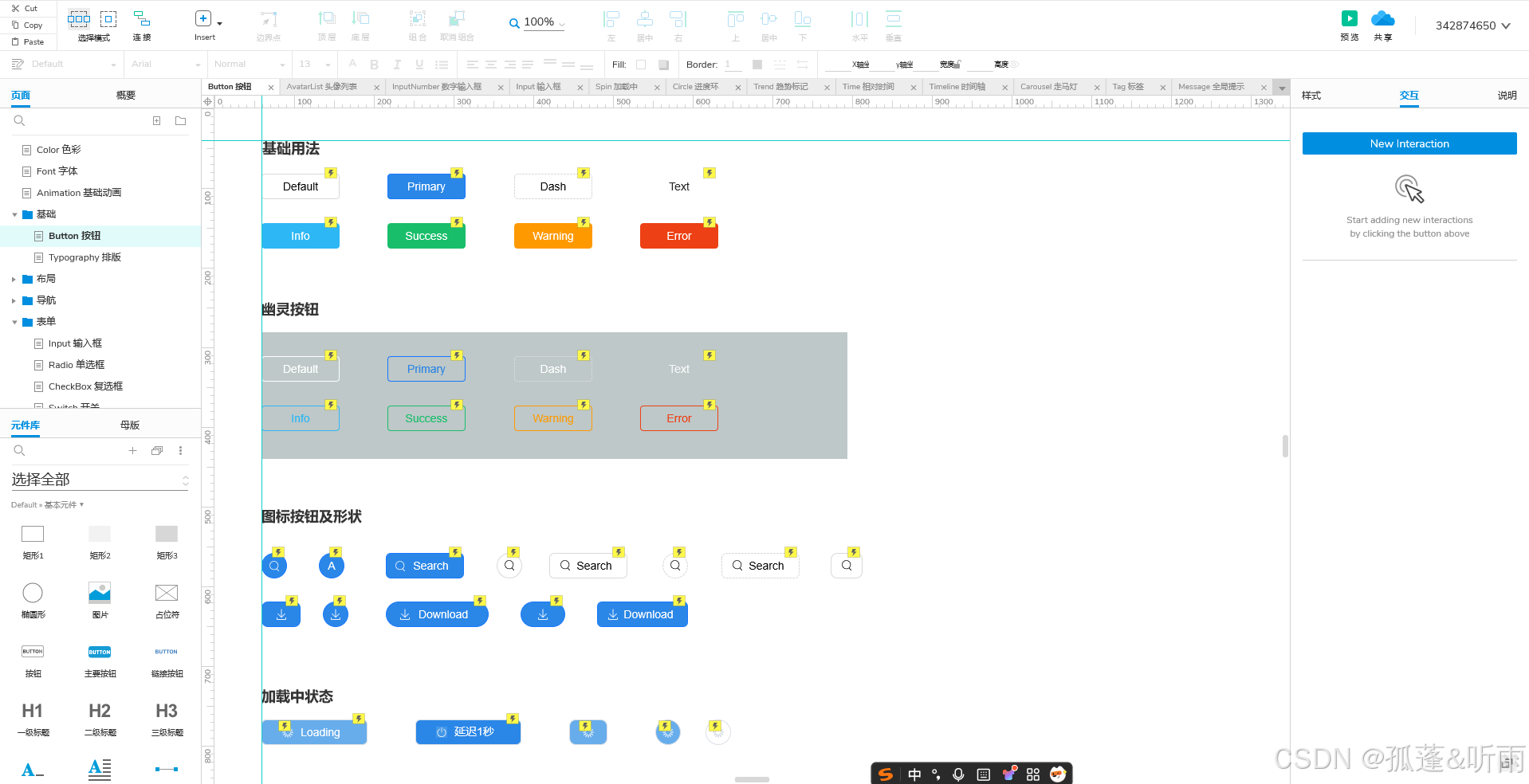Image resolution: width=1529 pixels, height=784 pixels.
Task: Open the Carousel 走马灯 page tab
Action: pos(1048,87)
